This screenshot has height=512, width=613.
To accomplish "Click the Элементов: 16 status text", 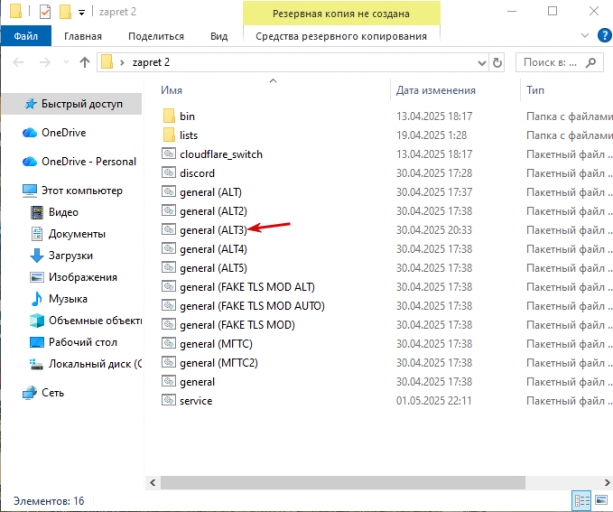I will coord(49,501).
